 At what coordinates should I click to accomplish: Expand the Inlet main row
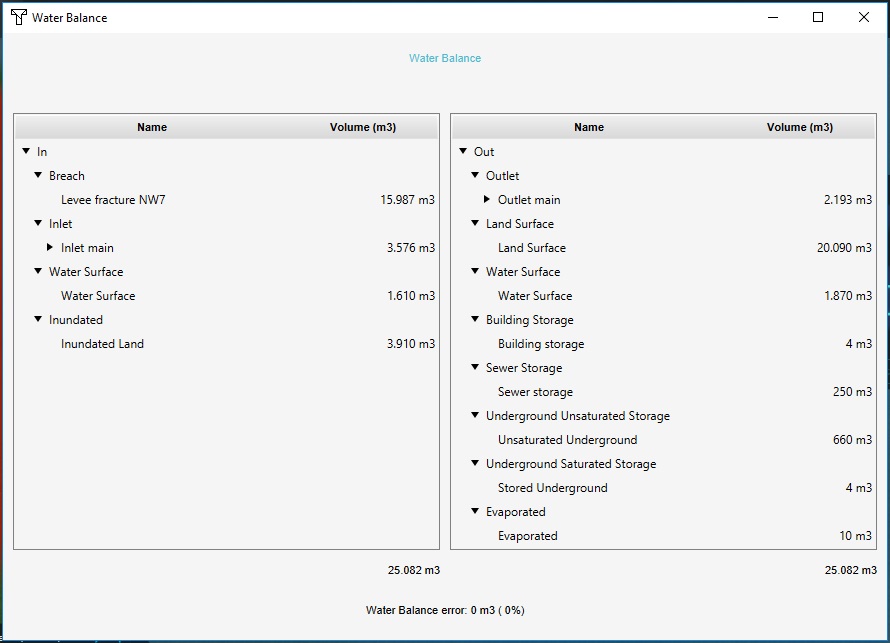50,248
